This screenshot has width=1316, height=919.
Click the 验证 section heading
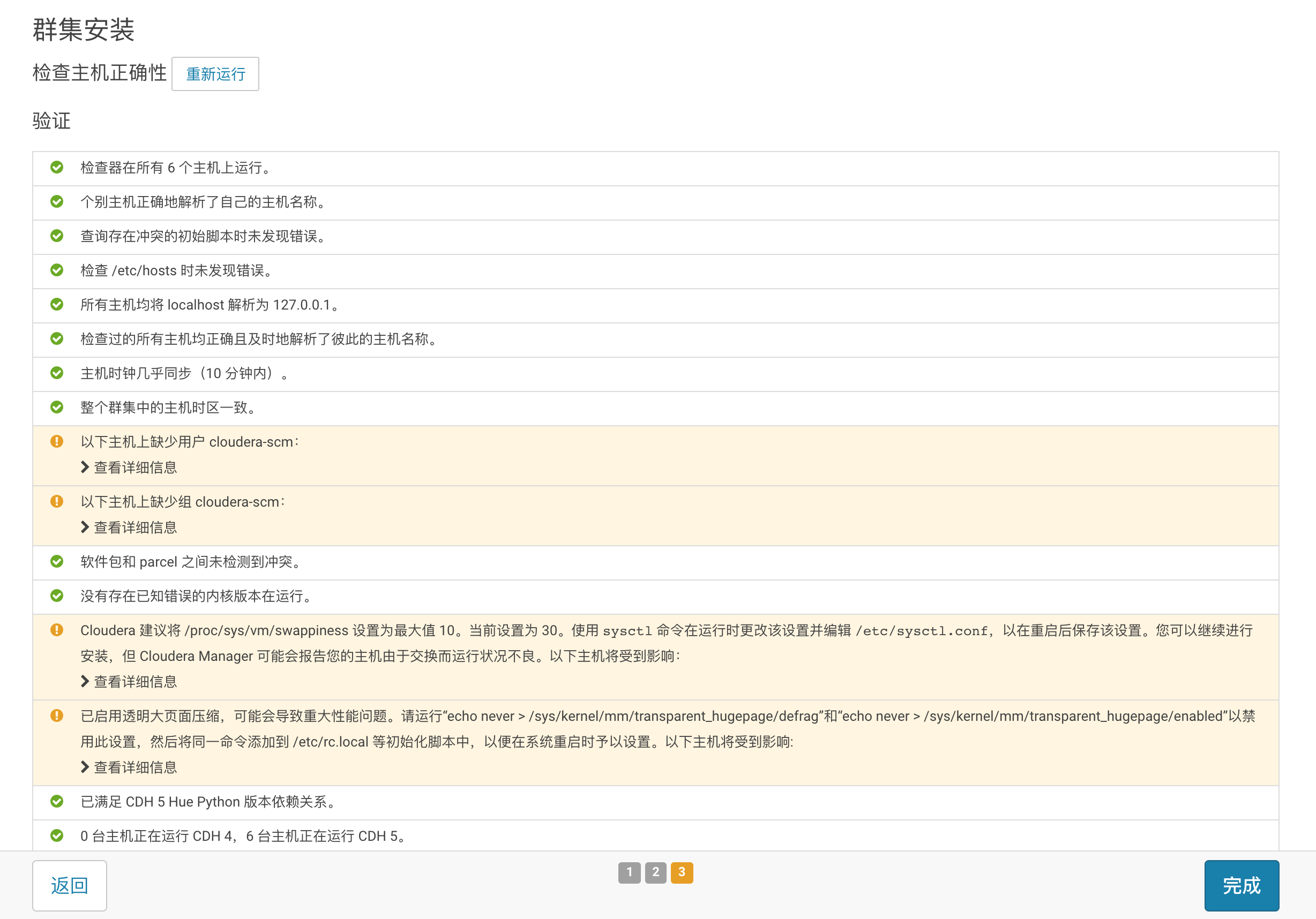[x=51, y=121]
